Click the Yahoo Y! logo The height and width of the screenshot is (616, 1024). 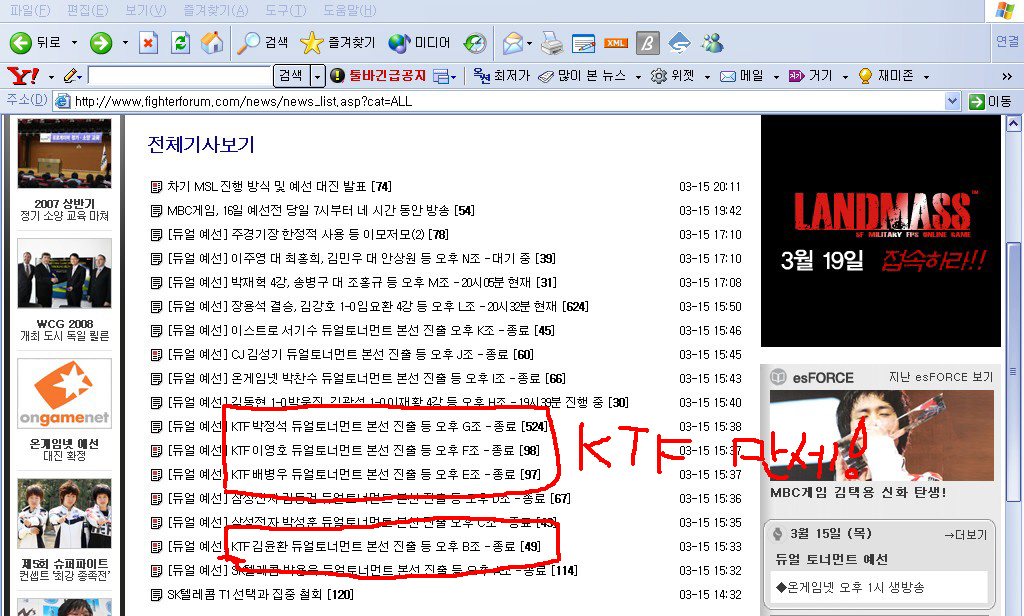click(23, 76)
